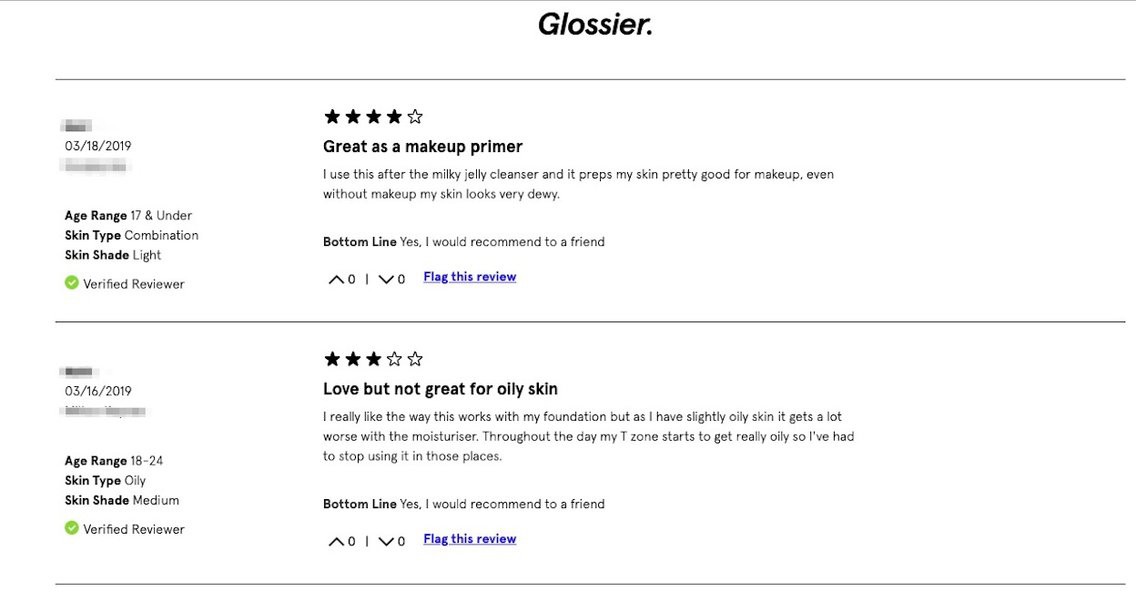Click the Verified Reviewer checkmark on the 03/18/2019 review
Screen dimensions: 1136x592
[x=72, y=283]
